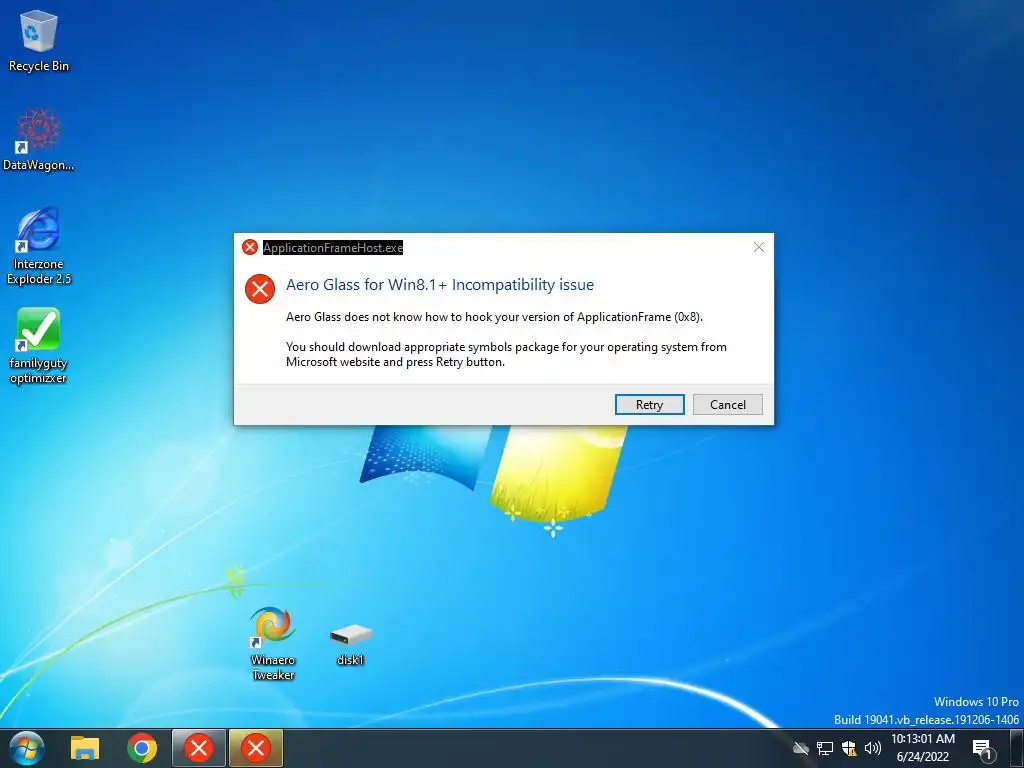Select the Interzone Exploder 2.5 shortcut

click(x=39, y=246)
